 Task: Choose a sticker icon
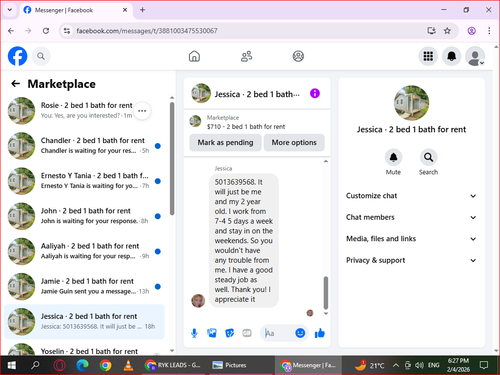click(229, 333)
